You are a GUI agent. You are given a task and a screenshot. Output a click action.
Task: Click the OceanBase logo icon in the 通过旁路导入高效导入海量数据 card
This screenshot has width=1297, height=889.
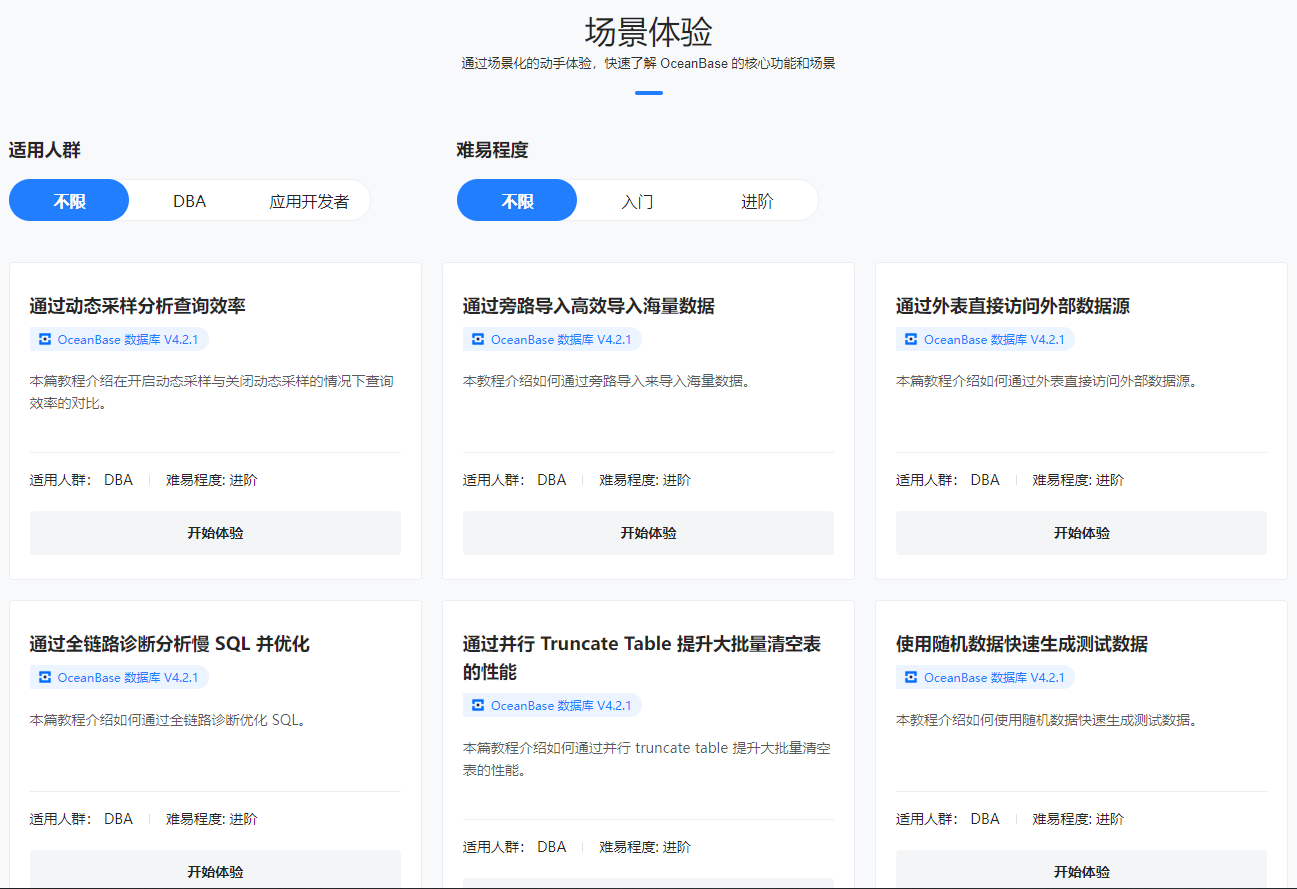coord(477,340)
